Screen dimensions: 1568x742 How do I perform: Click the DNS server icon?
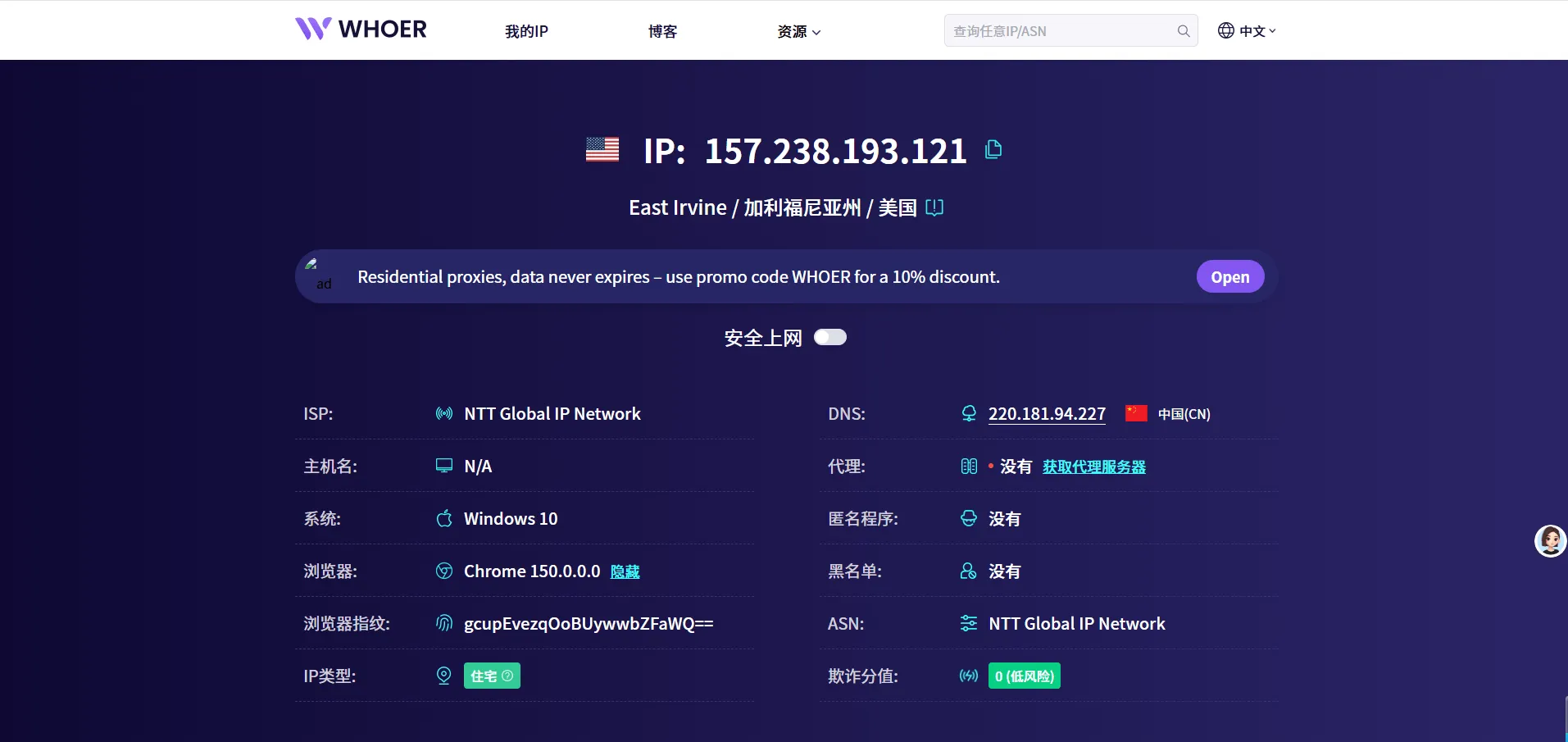[969, 413]
